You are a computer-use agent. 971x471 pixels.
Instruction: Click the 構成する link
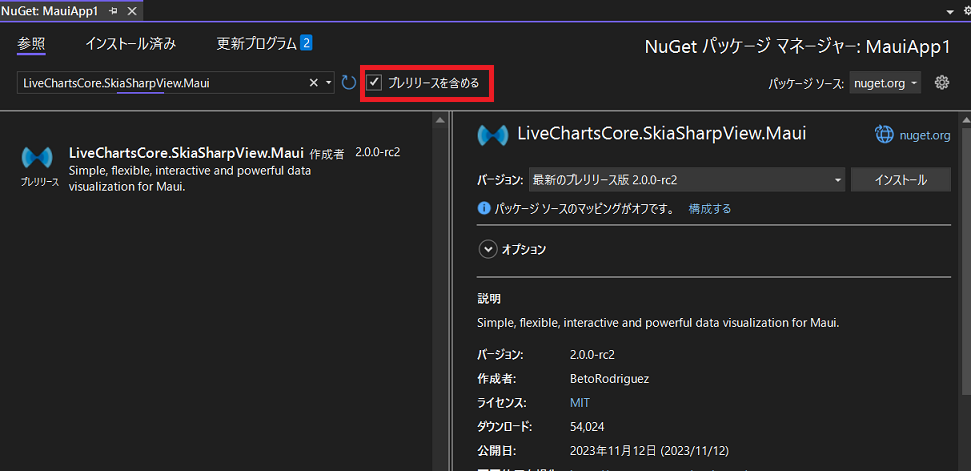(710, 209)
